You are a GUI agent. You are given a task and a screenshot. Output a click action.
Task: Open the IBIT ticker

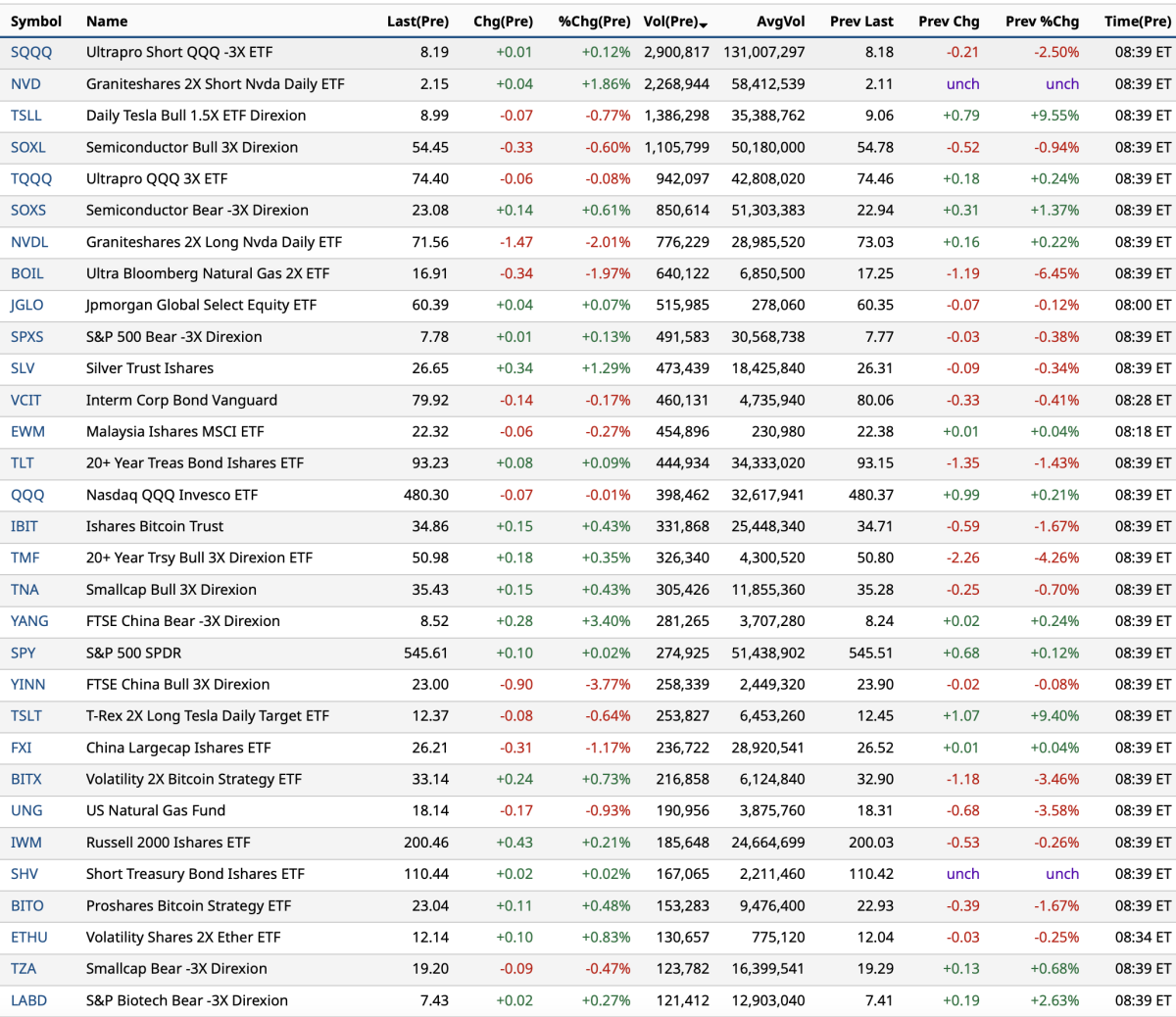pos(24,526)
